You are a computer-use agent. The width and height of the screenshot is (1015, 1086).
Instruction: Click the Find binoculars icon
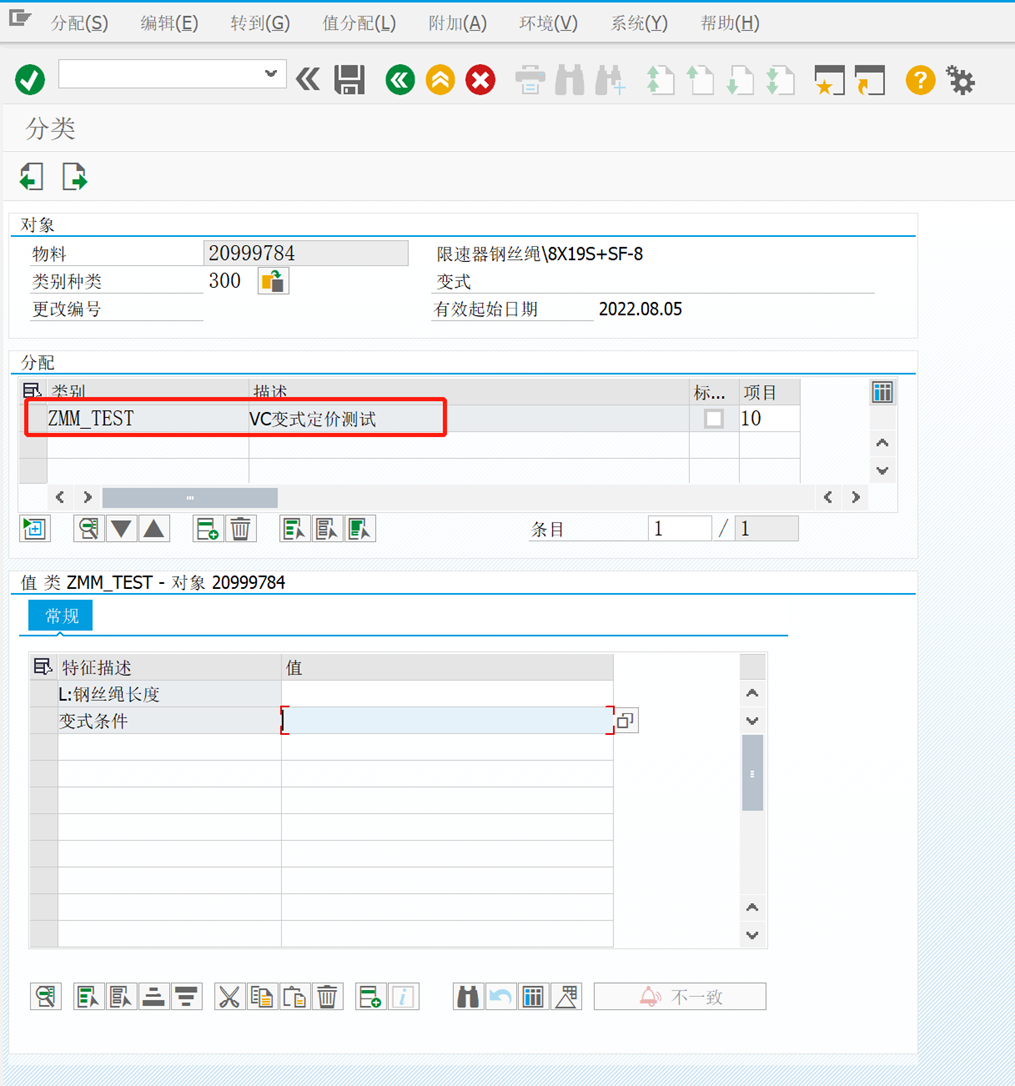point(570,80)
